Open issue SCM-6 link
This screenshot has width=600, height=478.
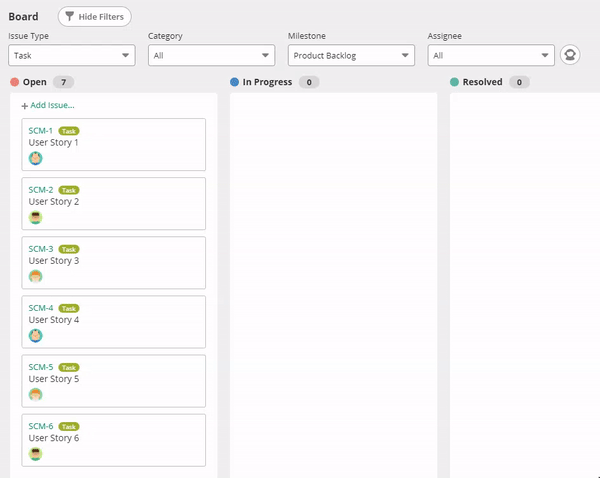click(x=41, y=426)
